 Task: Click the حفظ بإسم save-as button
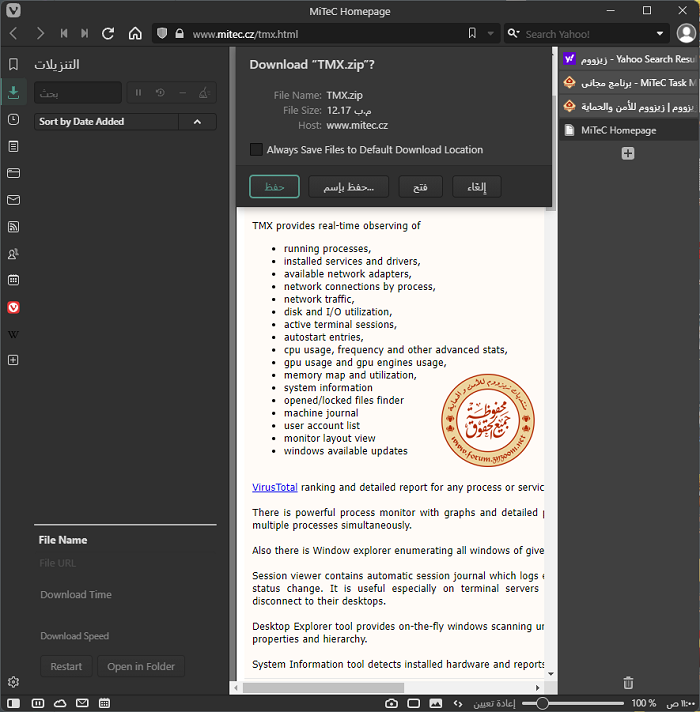pos(349,187)
